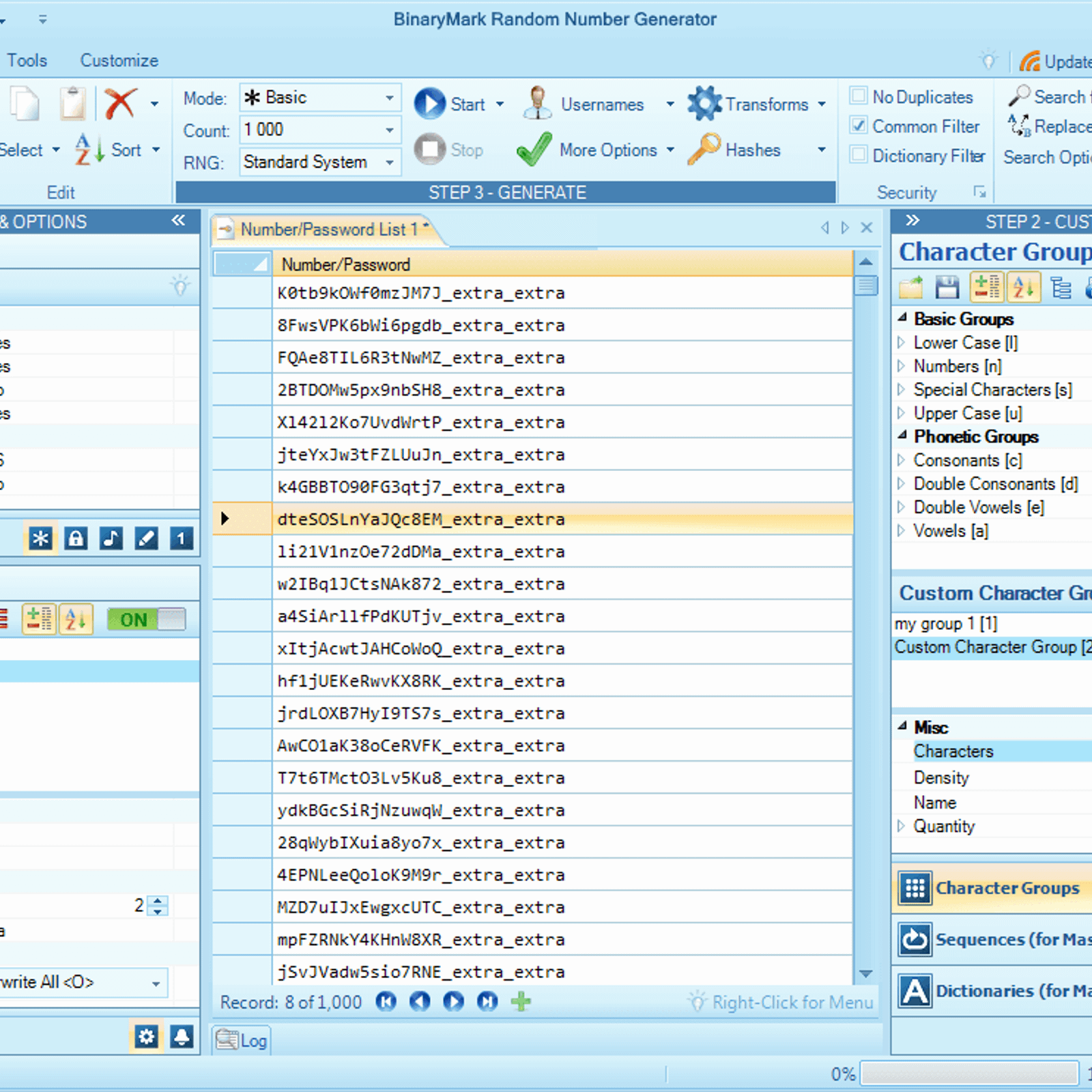Collapse the Phonetic Groups section
This screenshot has width=1092, height=1092.
coord(902,435)
